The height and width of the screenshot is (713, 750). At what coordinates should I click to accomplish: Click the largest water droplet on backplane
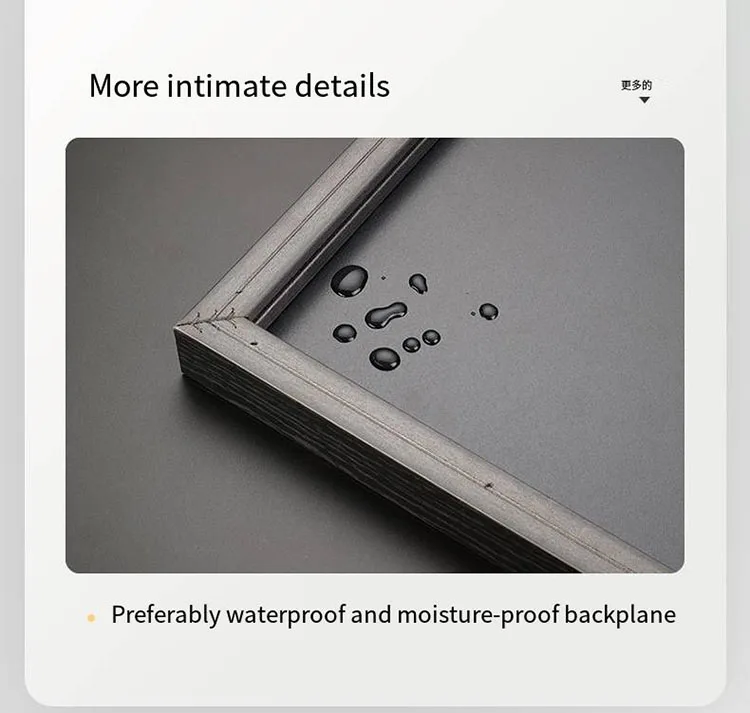click(350, 281)
